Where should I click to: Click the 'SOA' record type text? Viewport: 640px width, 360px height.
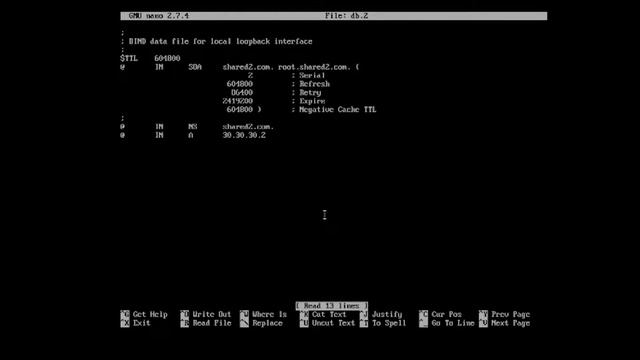click(195, 67)
